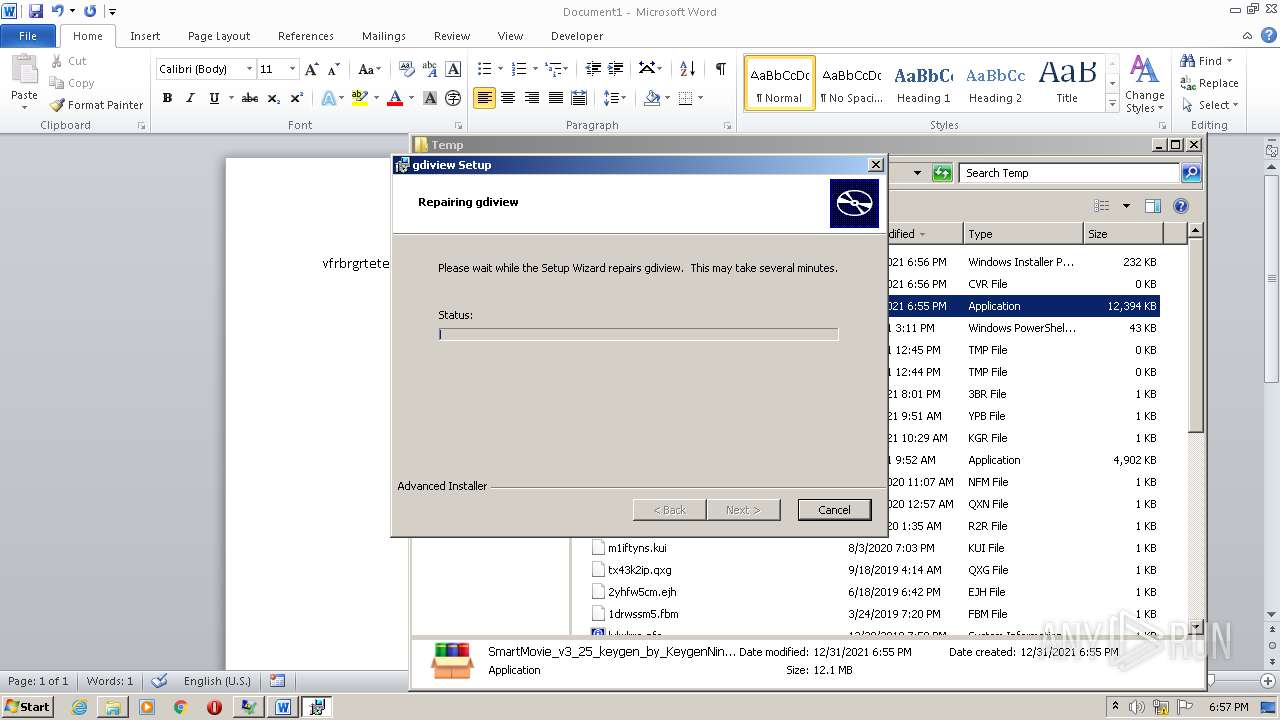
Task: Click Bullets list icon
Action: pyautogui.click(x=485, y=69)
